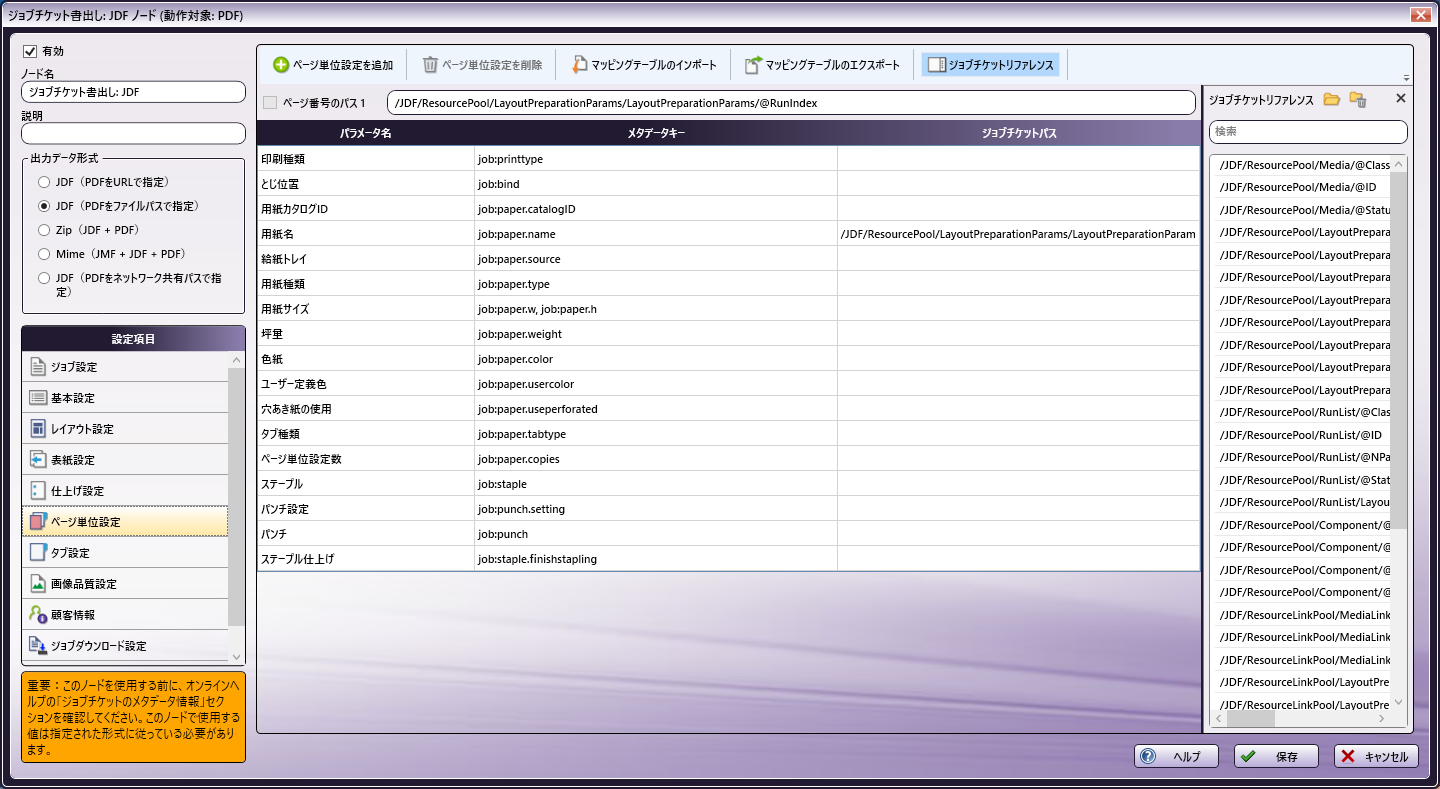The height and width of the screenshot is (789, 1440).
Task: Select JDF（PDFをネットワーク共有パスで指定） radio option
Action: pyautogui.click(x=44, y=278)
